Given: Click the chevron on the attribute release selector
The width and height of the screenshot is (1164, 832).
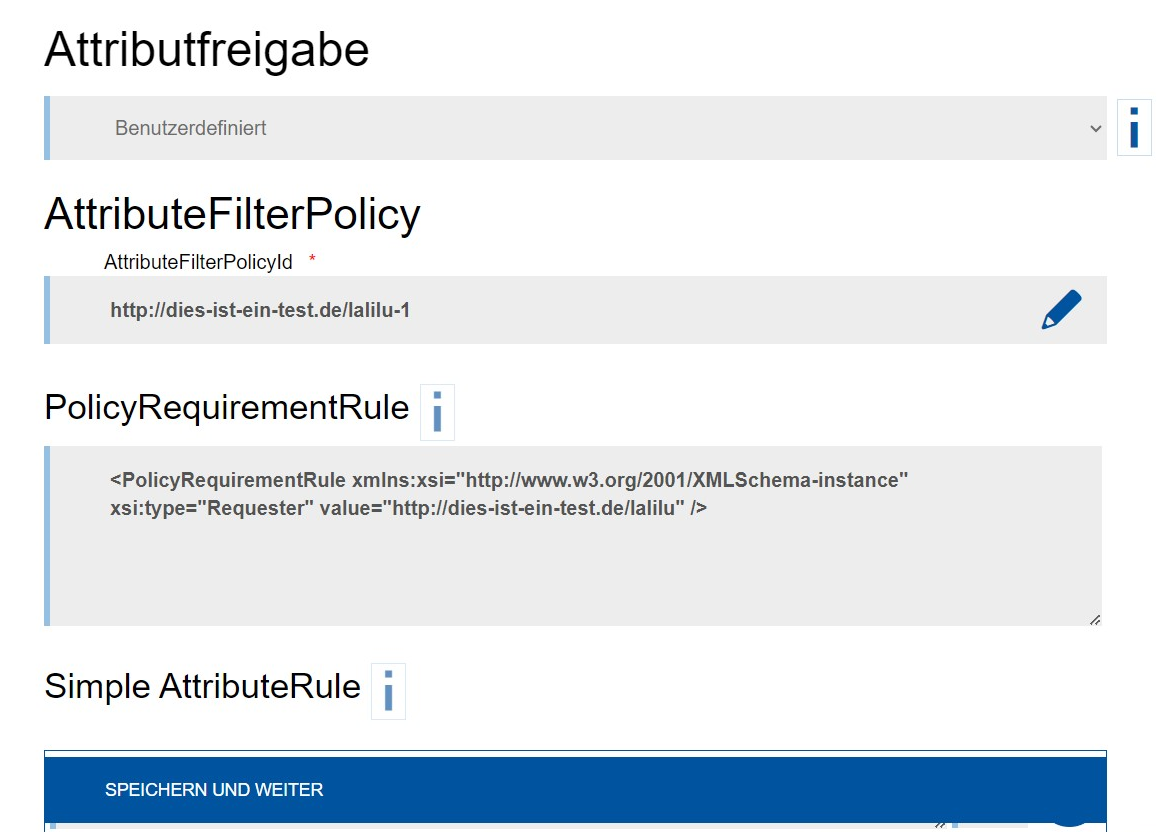Looking at the screenshot, I should point(1095,128).
